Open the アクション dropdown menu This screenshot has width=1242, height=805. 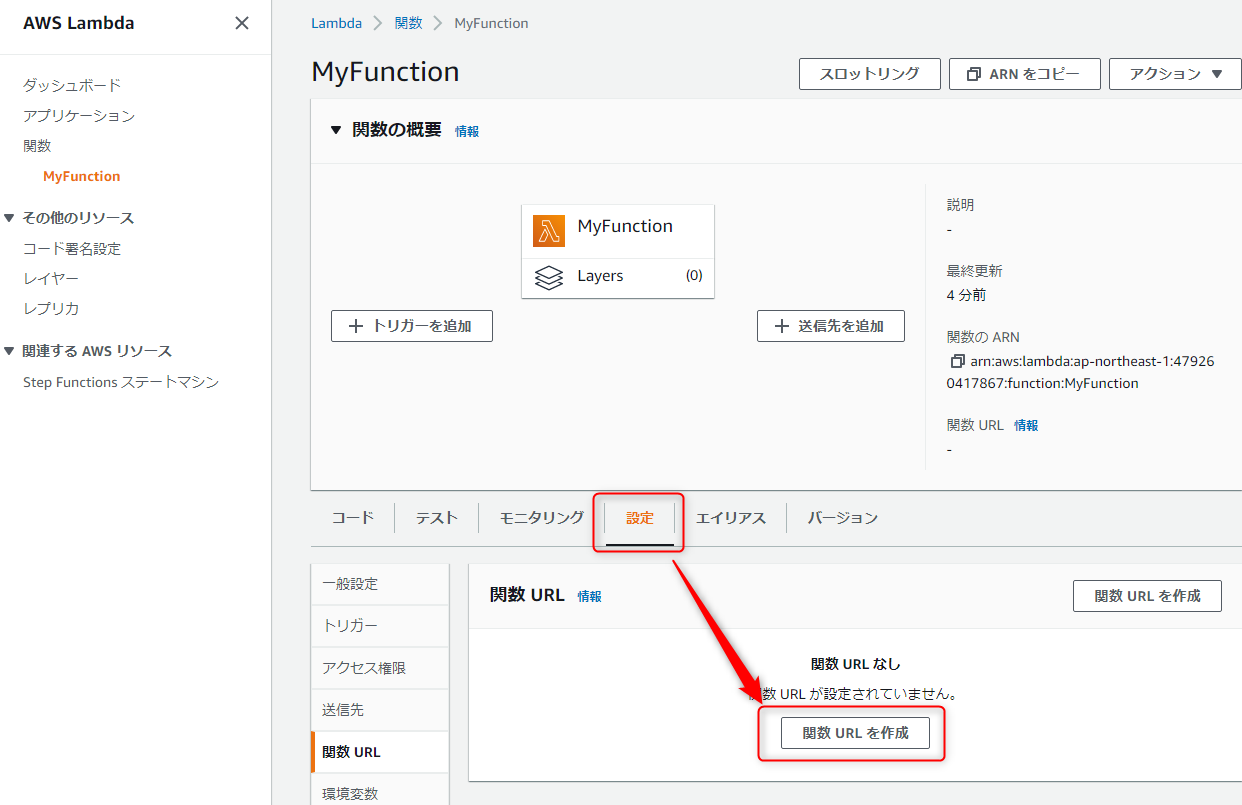click(1175, 74)
